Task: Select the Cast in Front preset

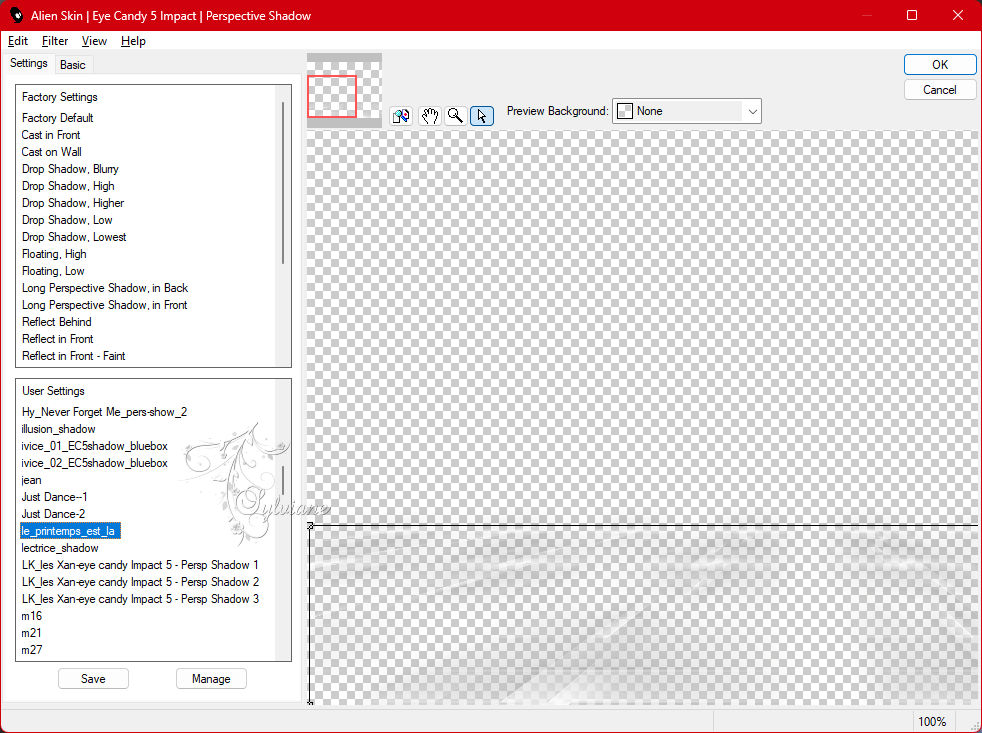Action: (x=51, y=135)
